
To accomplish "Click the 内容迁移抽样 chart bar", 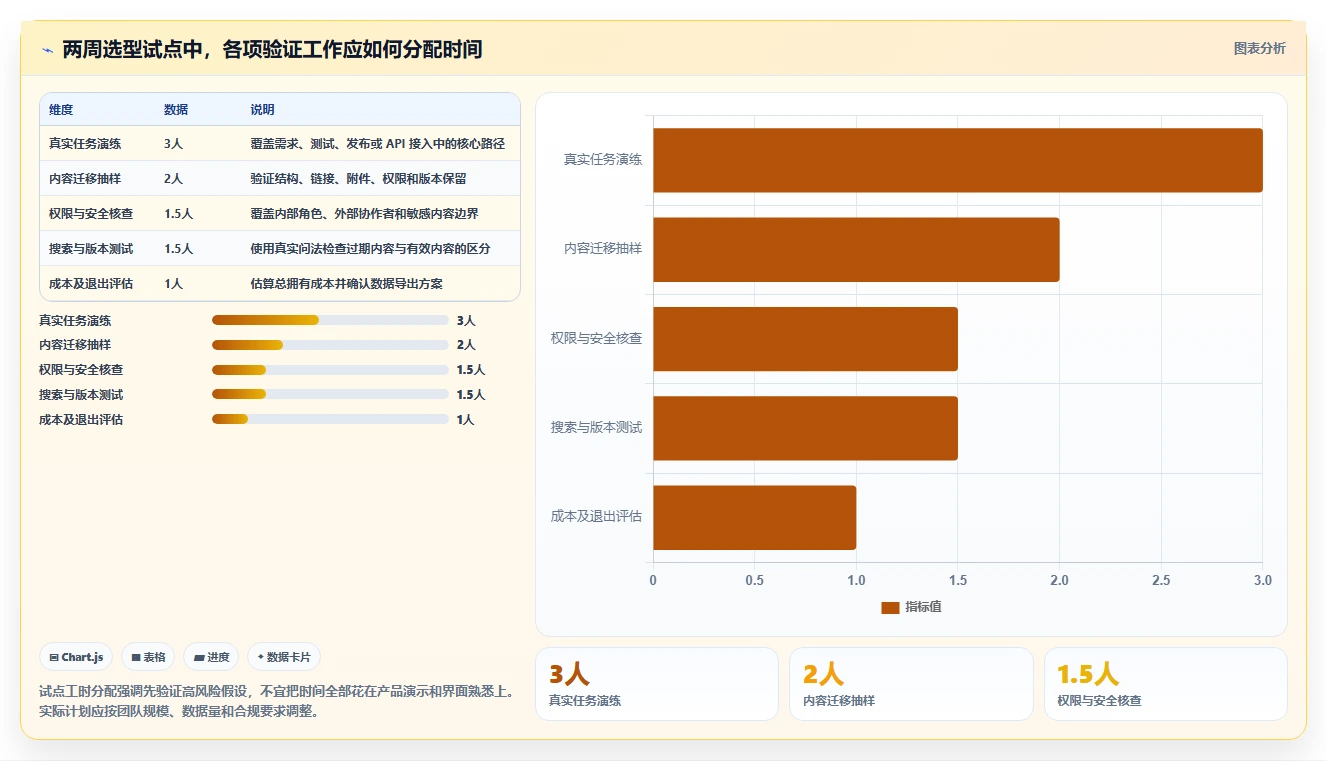I will (x=856, y=249).
